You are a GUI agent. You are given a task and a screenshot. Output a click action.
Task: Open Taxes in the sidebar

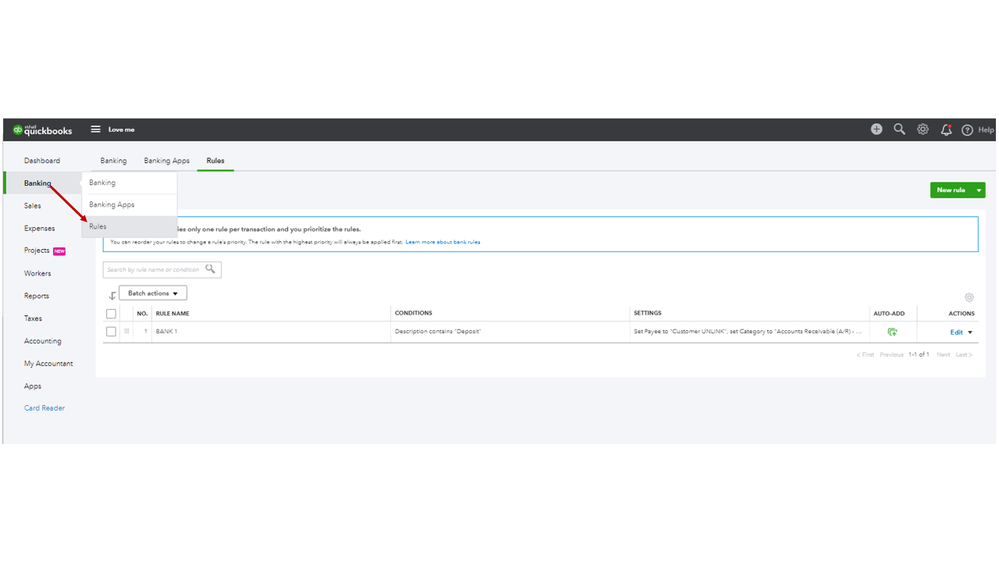coord(33,318)
